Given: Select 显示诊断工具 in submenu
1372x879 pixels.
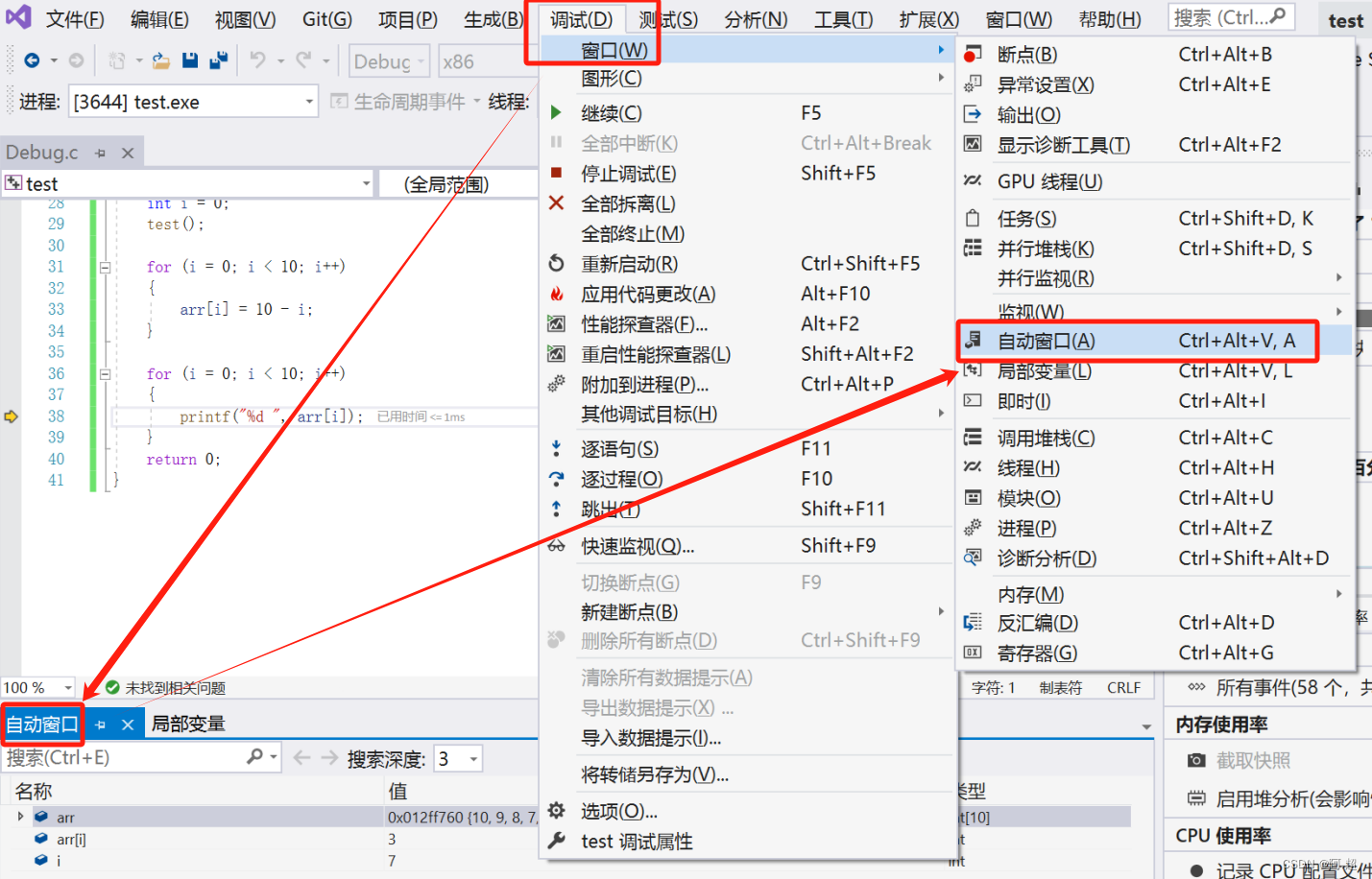Looking at the screenshot, I should (1156, 145).
